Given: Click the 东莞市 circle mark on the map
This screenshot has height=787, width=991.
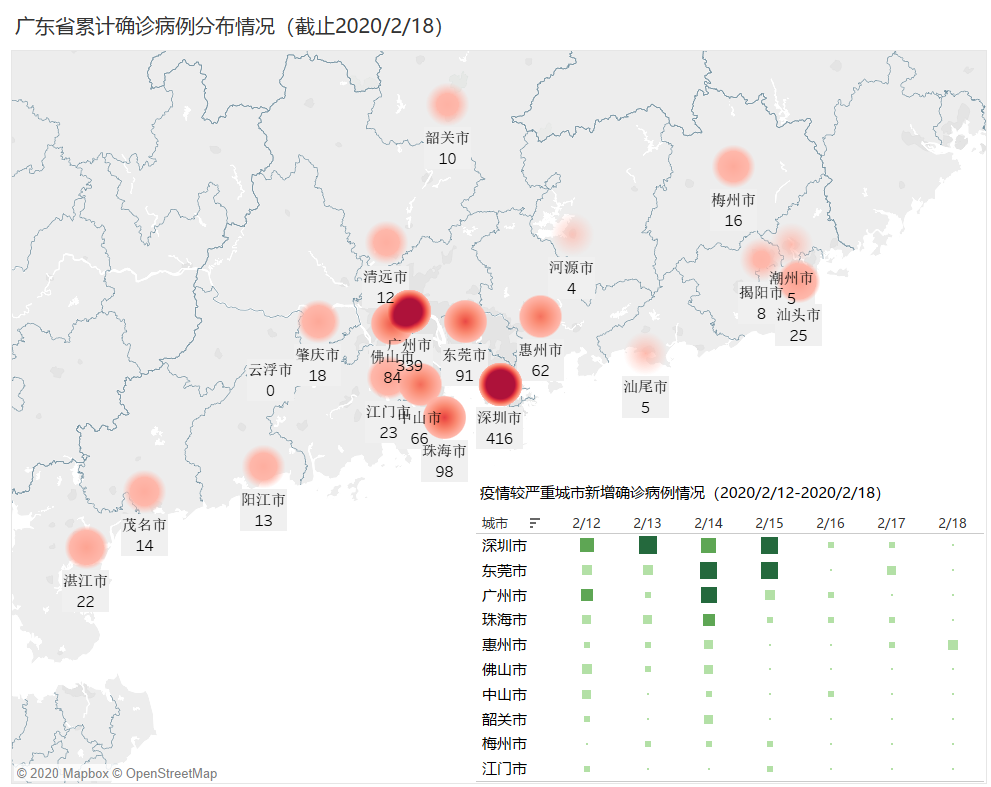Looking at the screenshot, I should pos(465,323).
